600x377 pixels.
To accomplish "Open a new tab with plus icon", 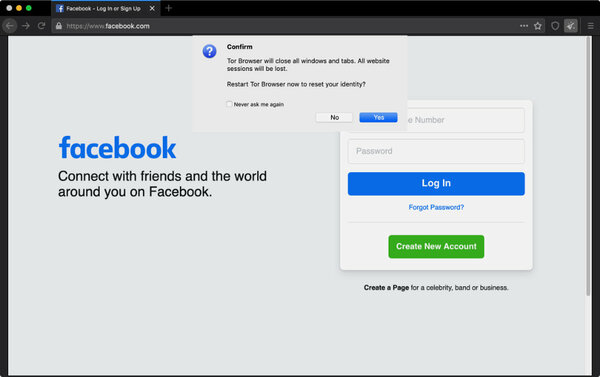I will click(x=168, y=8).
